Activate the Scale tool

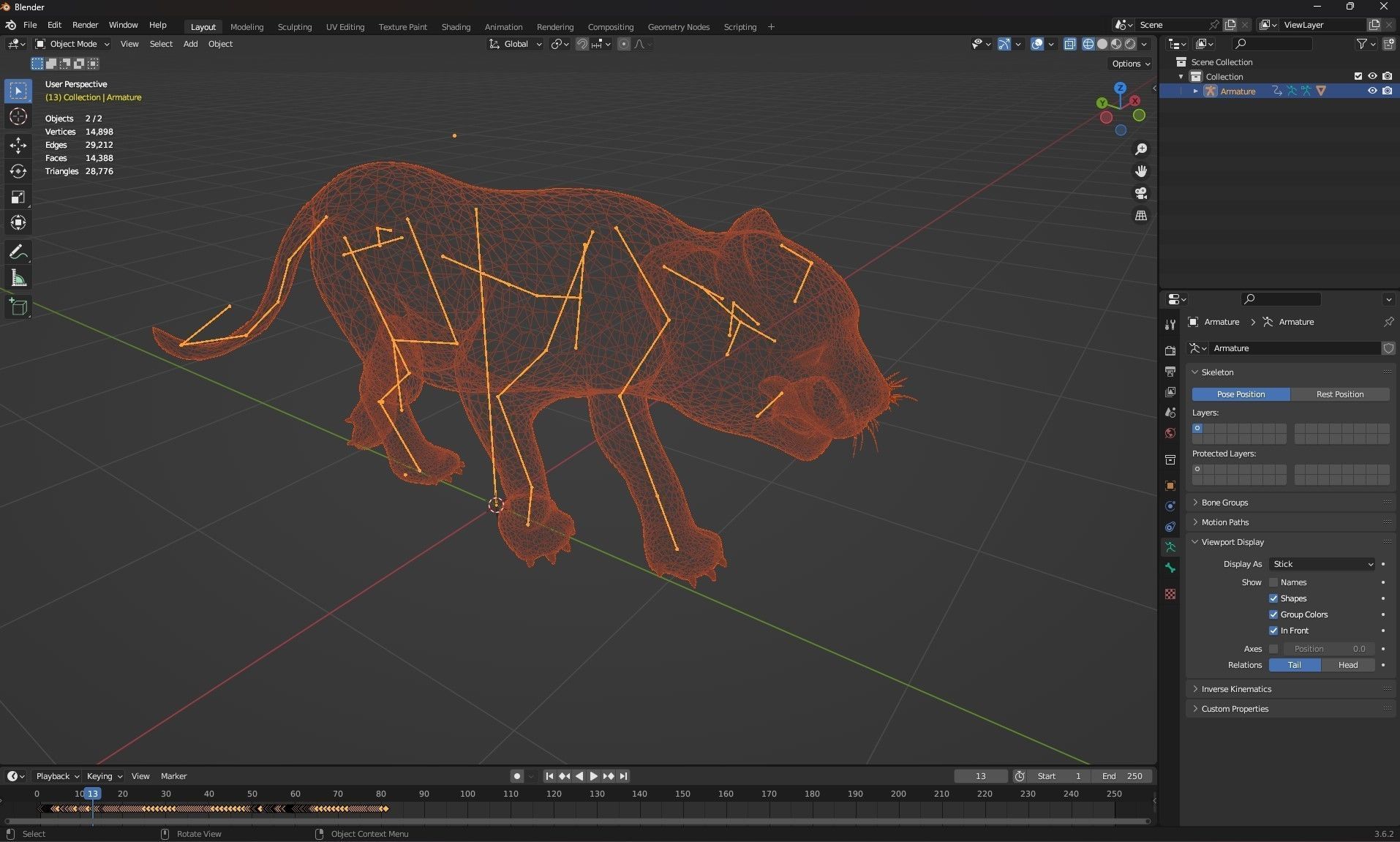click(18, 197)
